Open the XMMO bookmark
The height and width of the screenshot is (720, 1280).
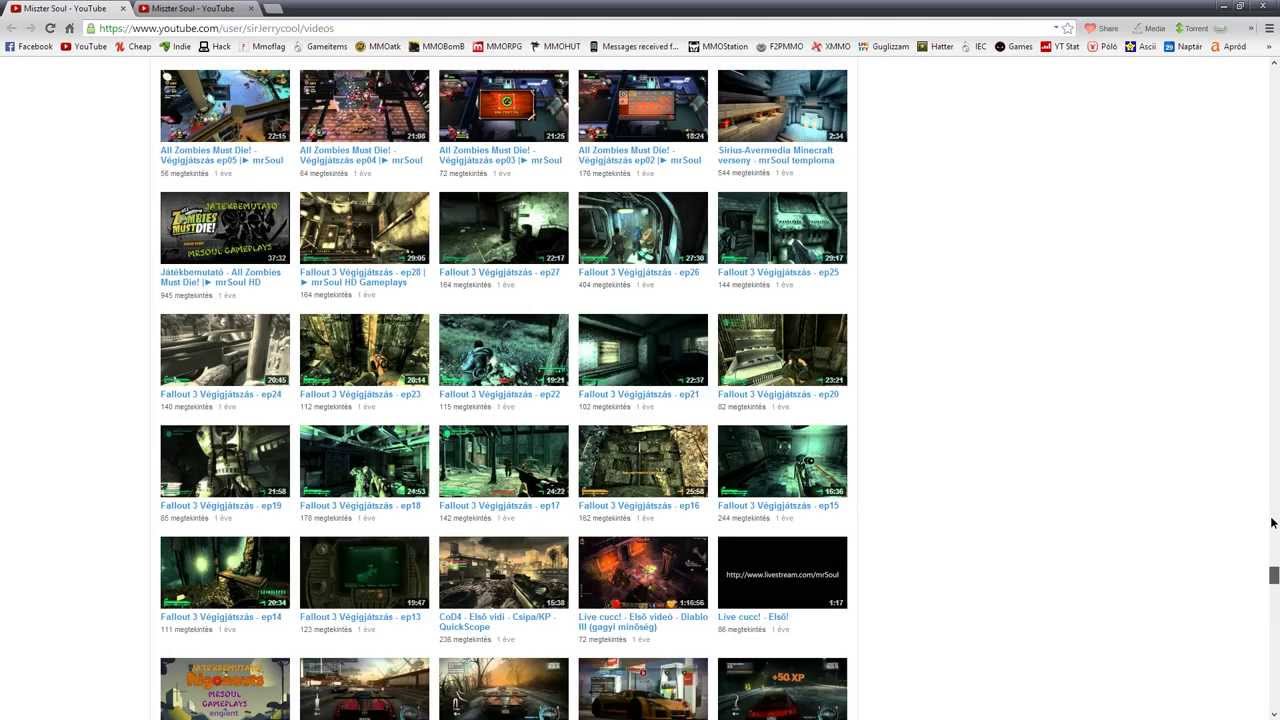pyautogui.click(x=831, y=46)
